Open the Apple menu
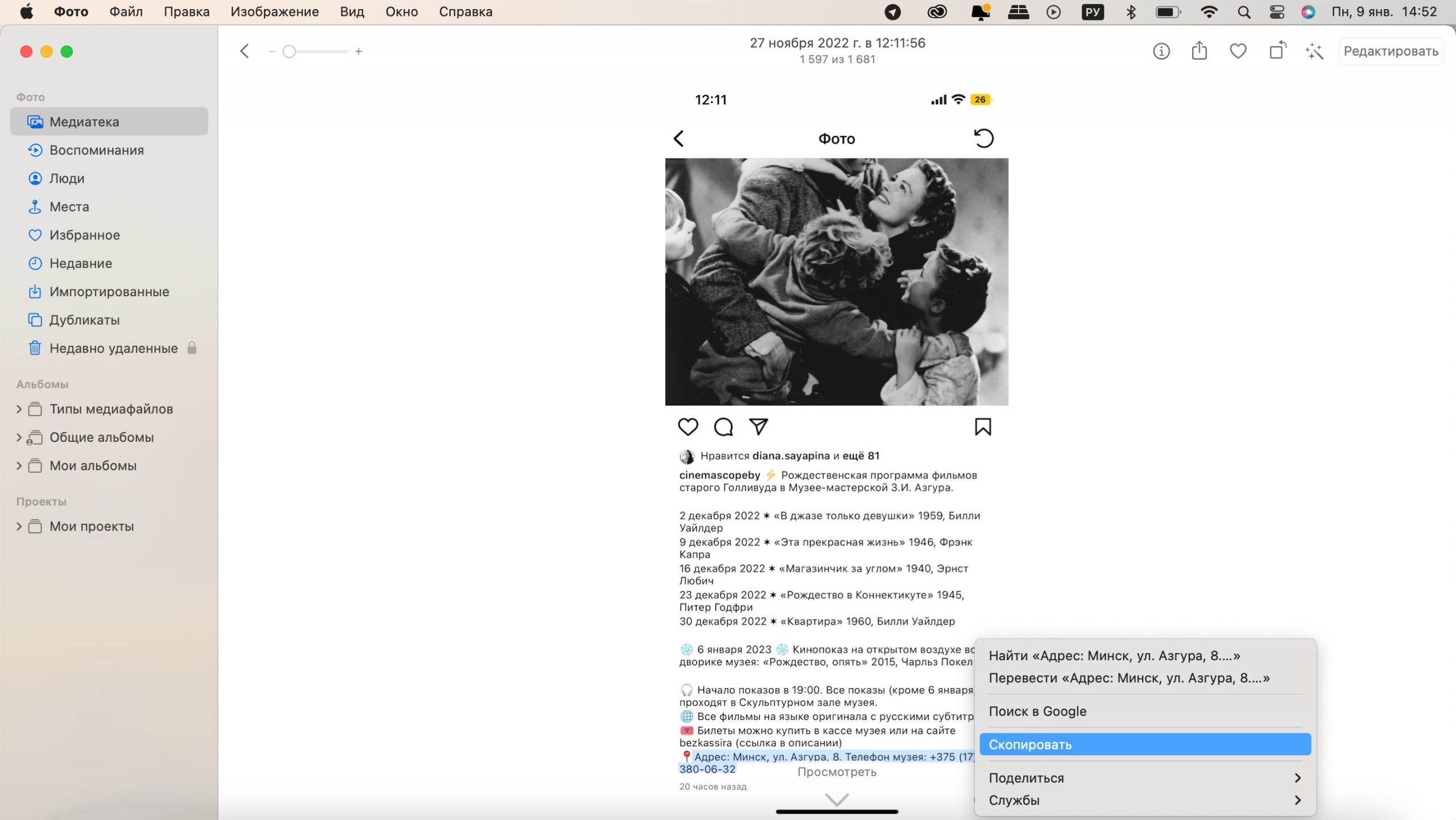Viewport: 1456px width, 820px height. click(x=27, y=12)
